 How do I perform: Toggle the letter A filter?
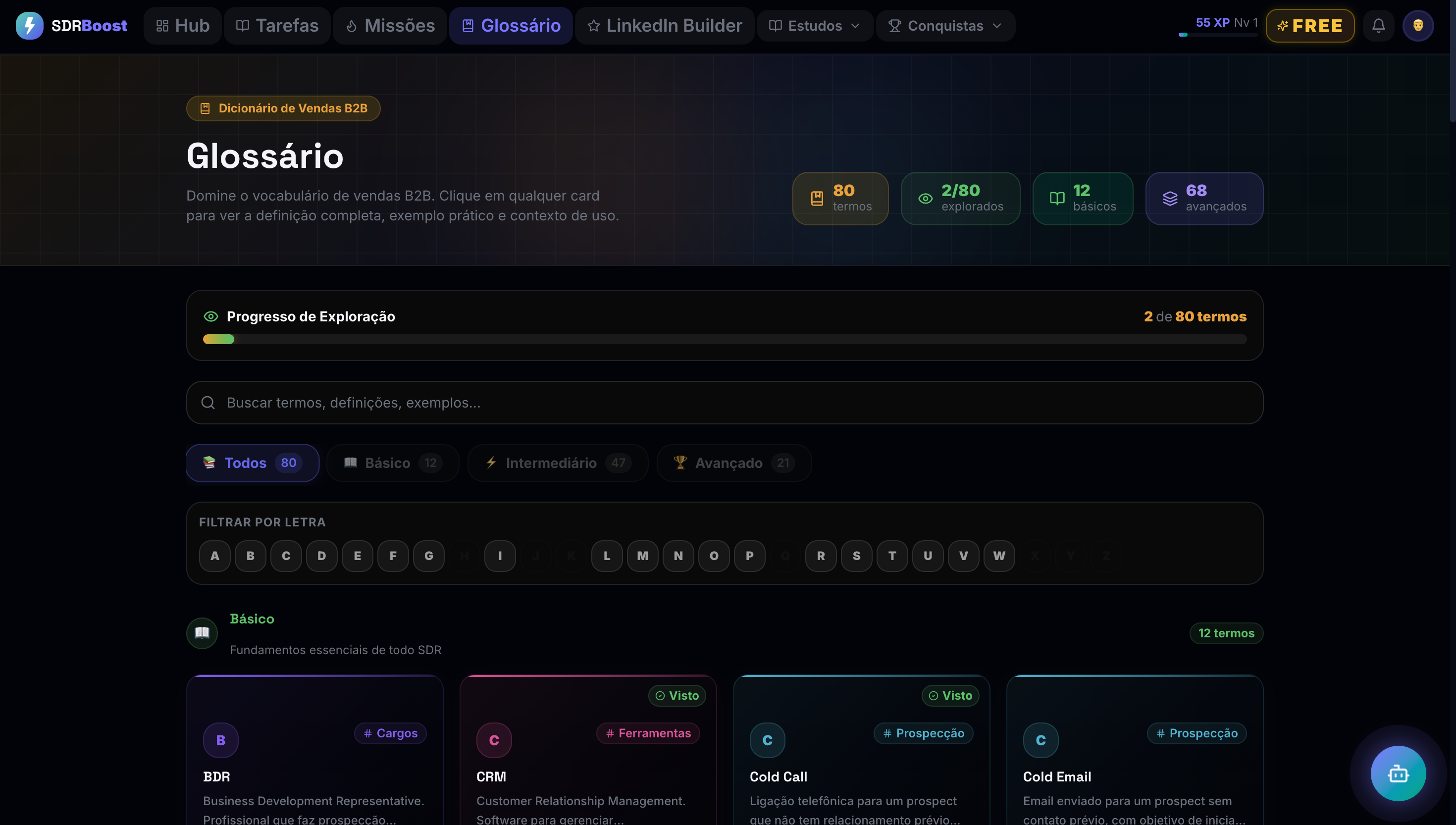coord(214,556)
